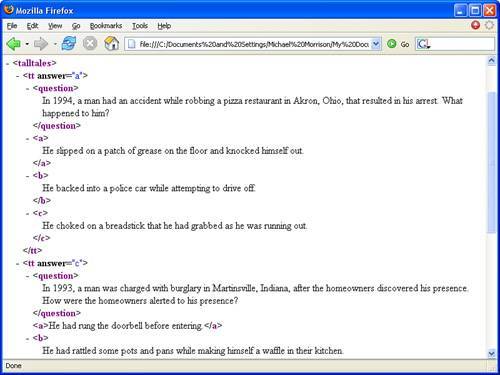
Task: Open the Bookmarks menu
Action: [106, 26]
